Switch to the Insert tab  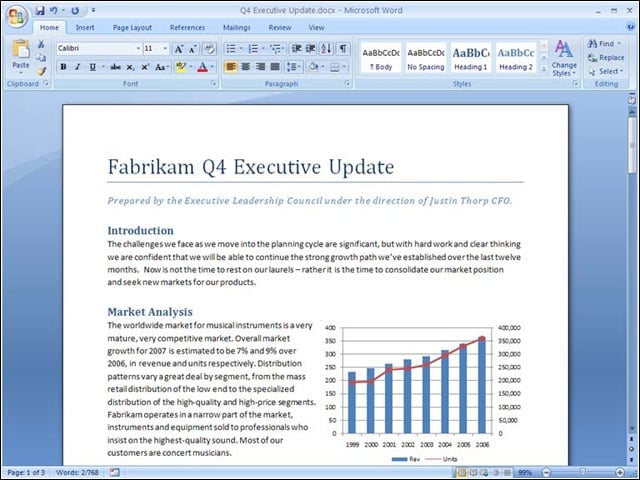click(x=85, y=28)
